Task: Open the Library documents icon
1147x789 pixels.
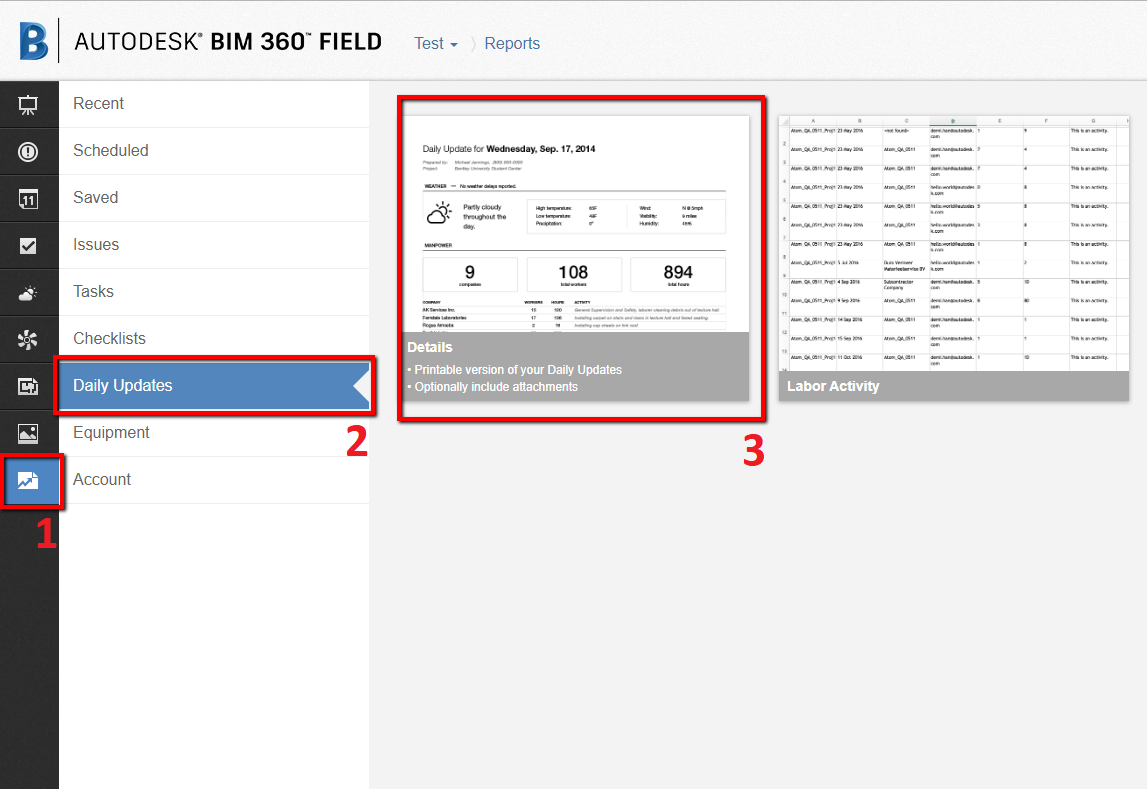Action: pyautogui.click(x=29, y=385)
